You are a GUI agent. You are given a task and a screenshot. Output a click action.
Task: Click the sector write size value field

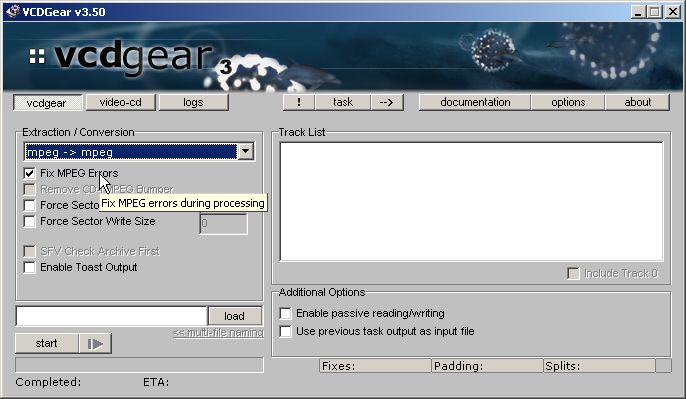[x=224, y=224]
